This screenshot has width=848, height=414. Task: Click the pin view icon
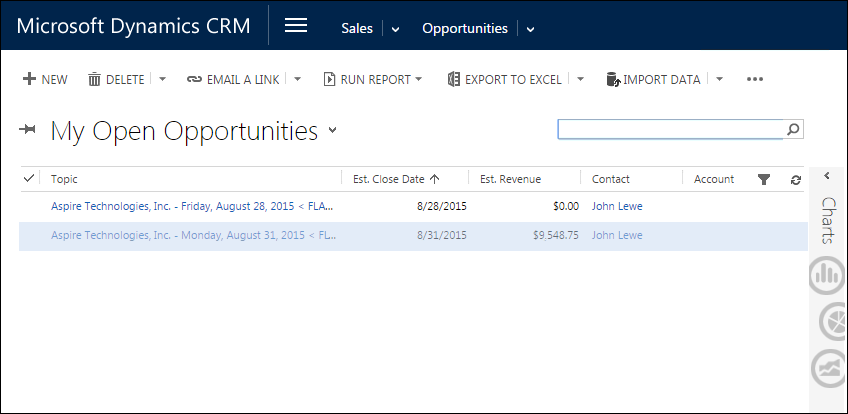[28, 130]
